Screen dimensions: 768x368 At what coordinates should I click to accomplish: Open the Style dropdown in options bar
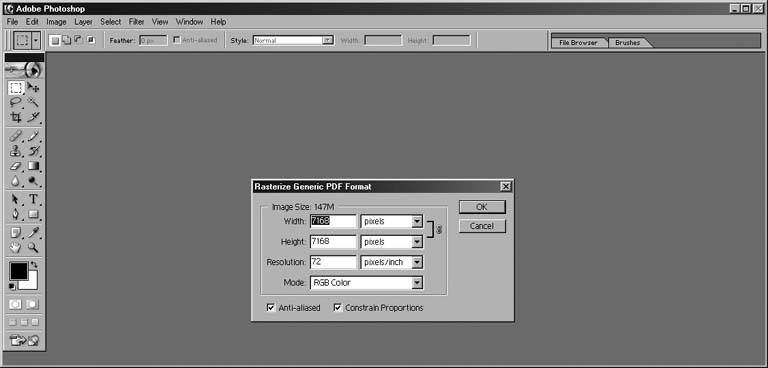(328, 40)
